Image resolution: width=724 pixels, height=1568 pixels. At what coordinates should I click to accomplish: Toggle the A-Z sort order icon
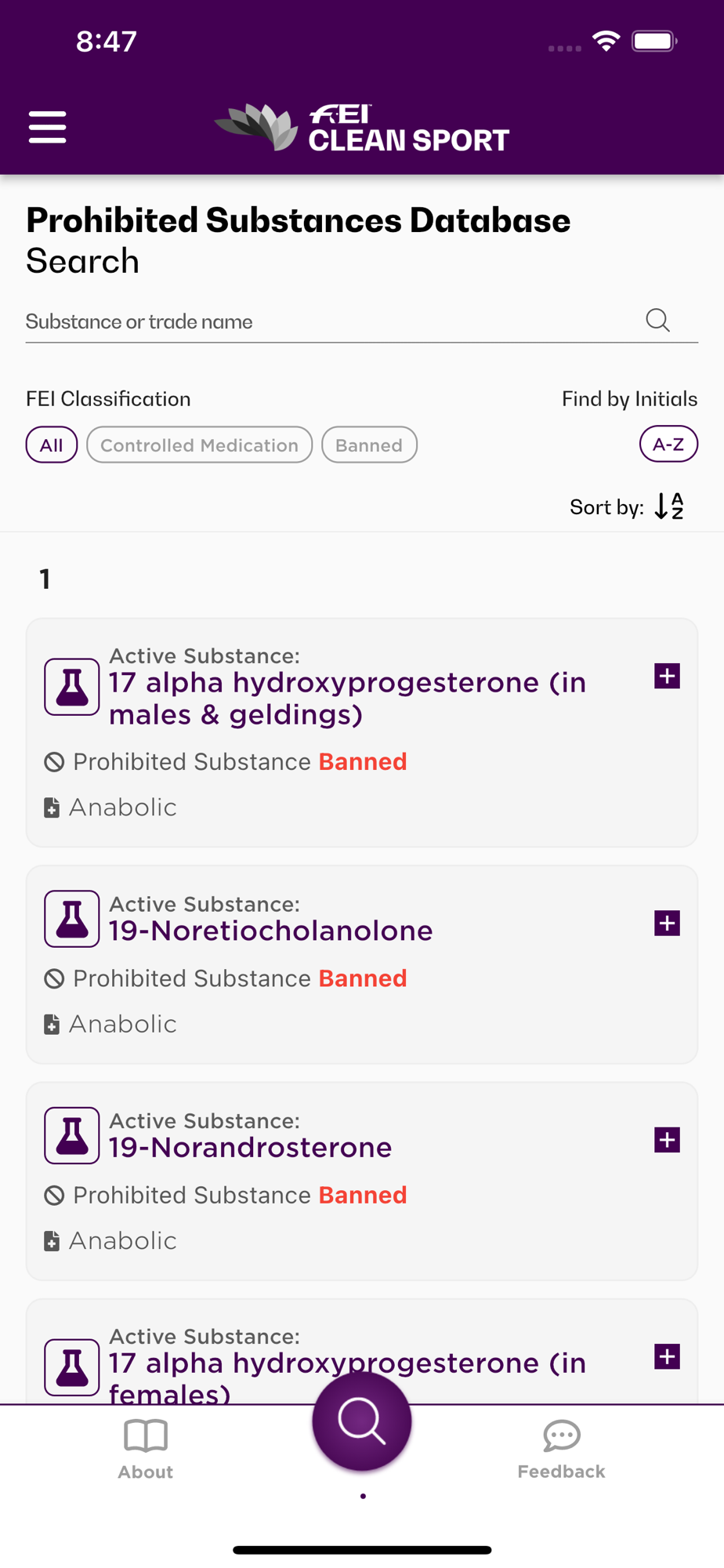tap(669, 506)
